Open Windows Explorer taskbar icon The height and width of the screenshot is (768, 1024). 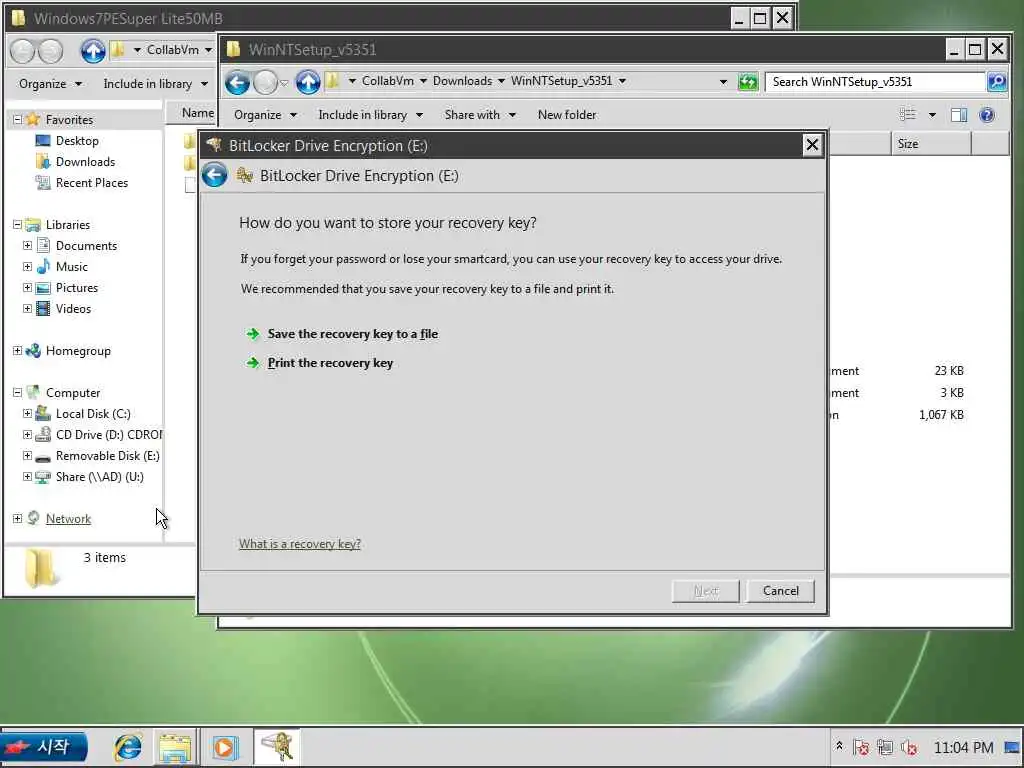[174, 748]
